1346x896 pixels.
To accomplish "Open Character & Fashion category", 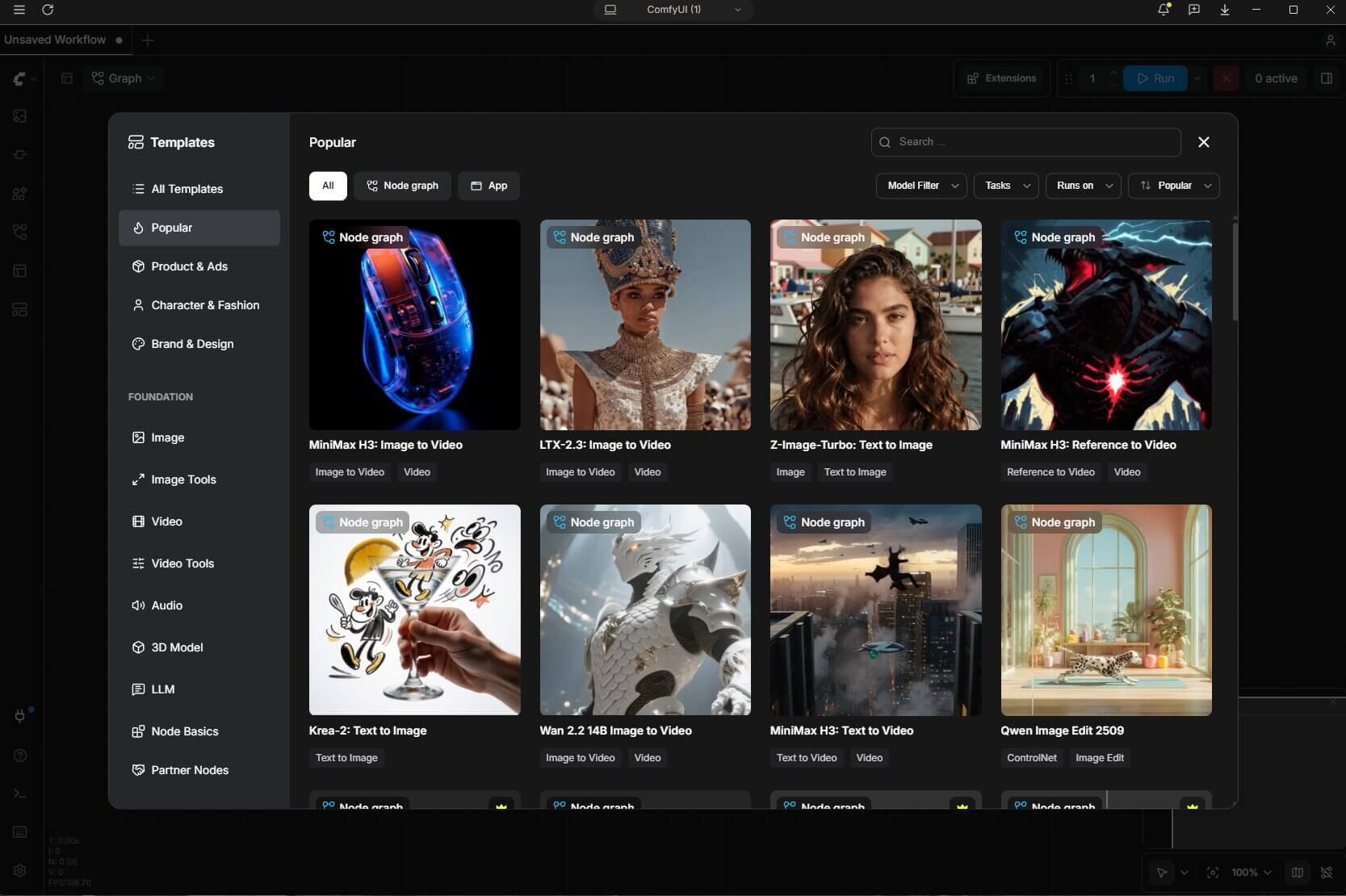I will [199, 305].
